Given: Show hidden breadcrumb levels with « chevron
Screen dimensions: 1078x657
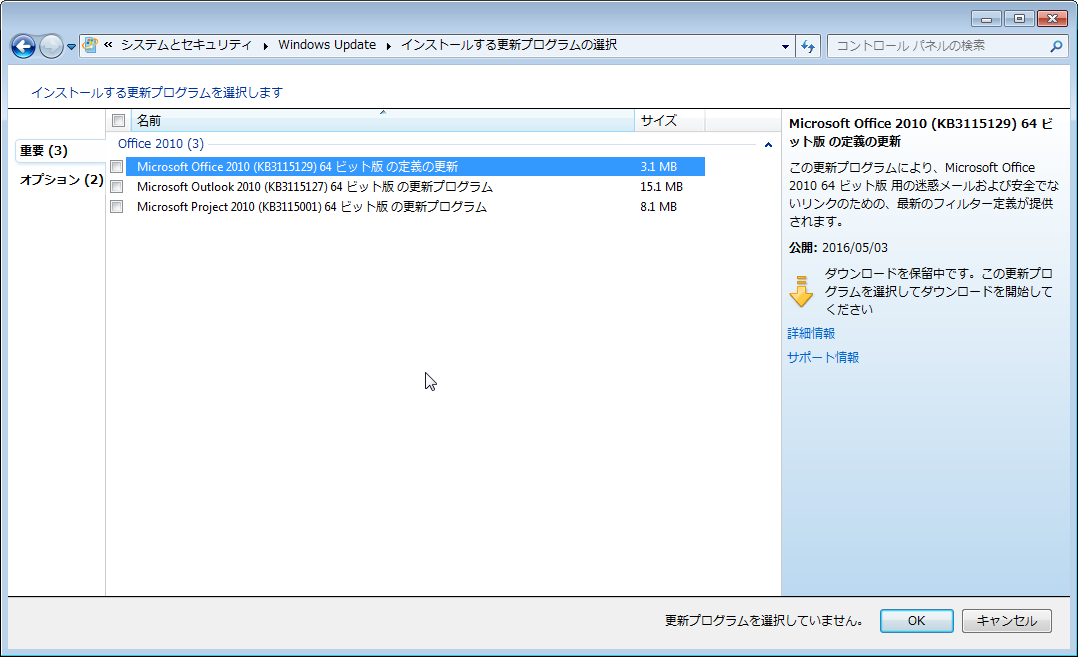Looking at the screenshot, I should [x=109, y=45].
